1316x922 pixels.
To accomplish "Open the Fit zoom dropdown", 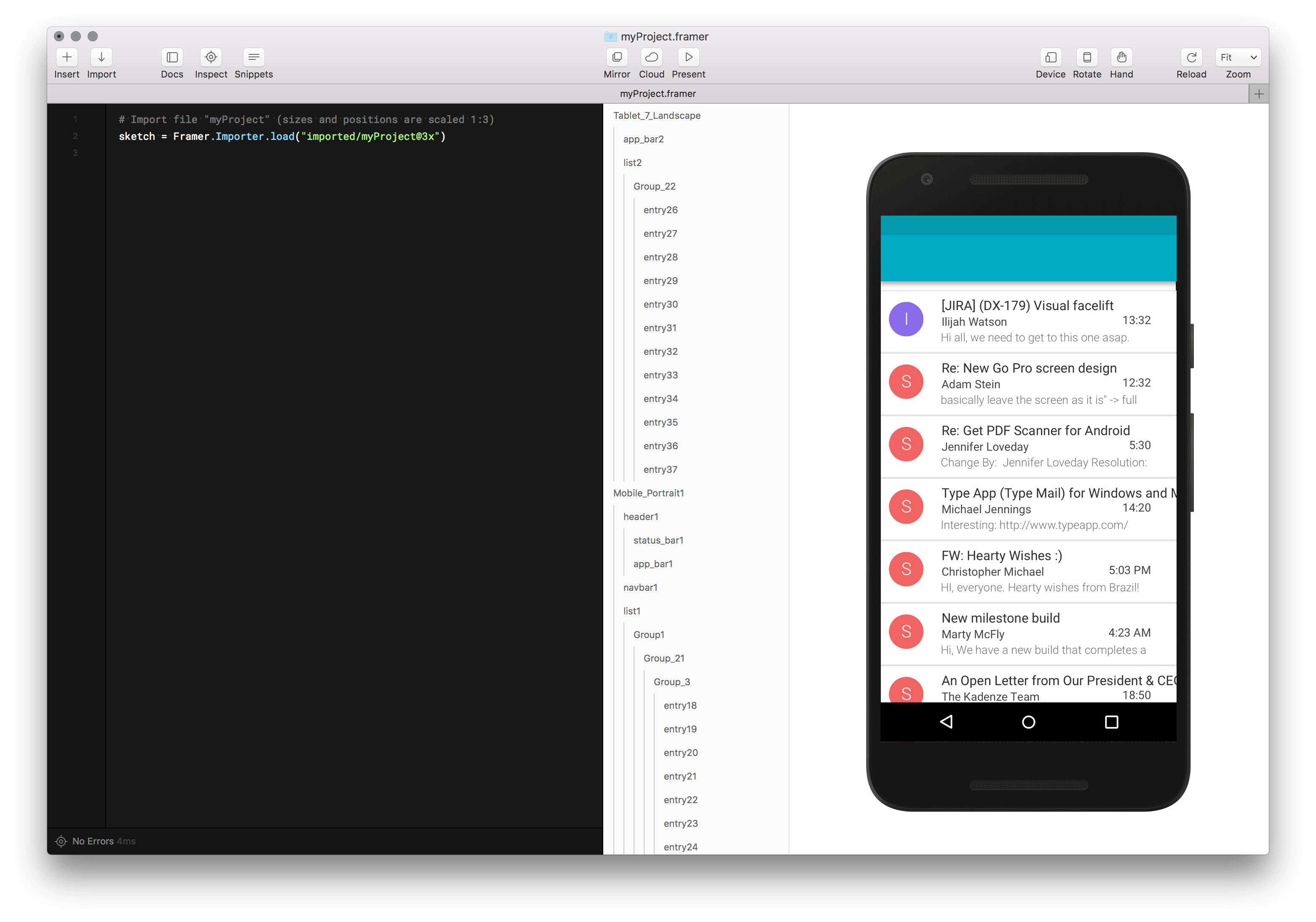I will 1238,57.
